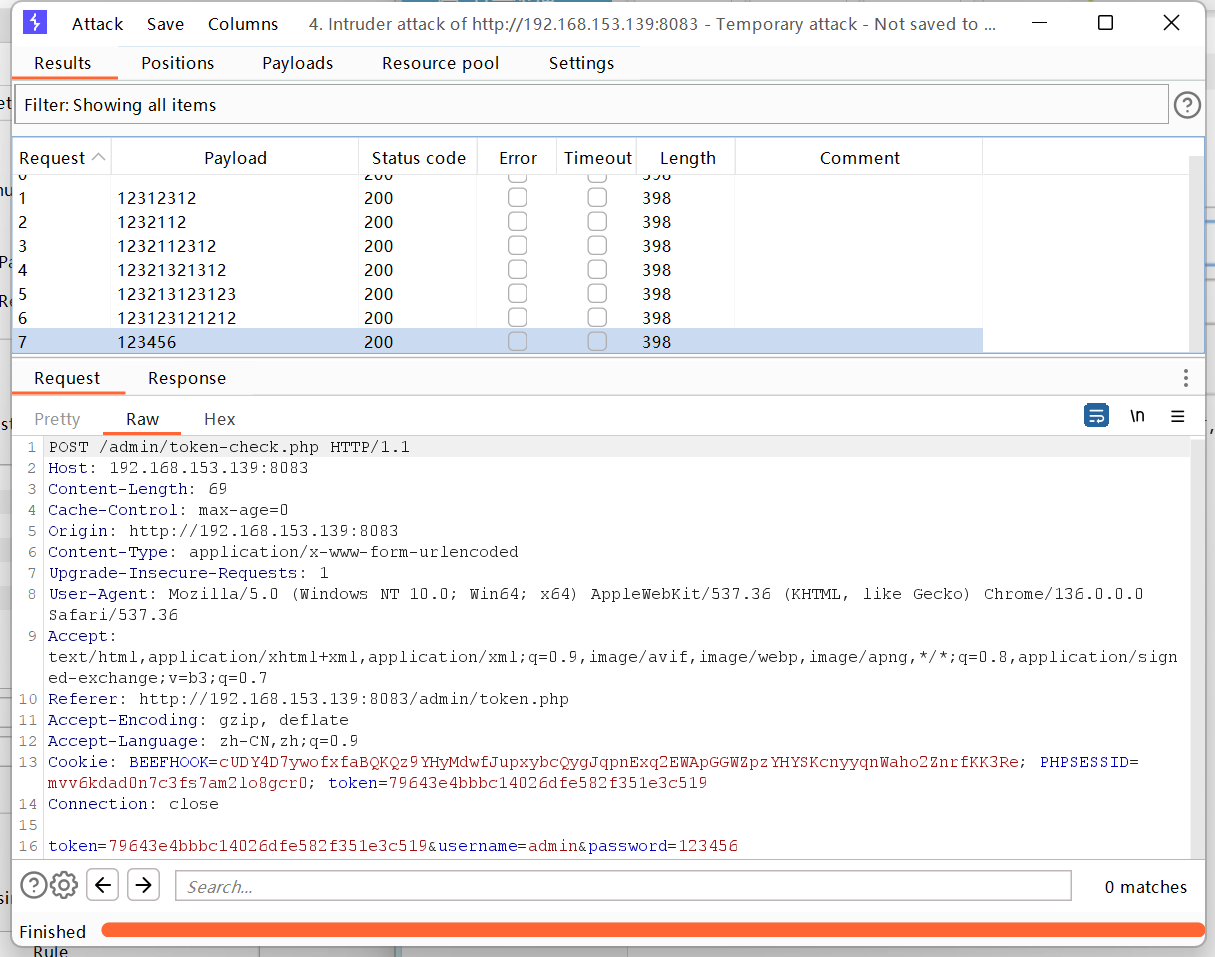The width and height of the screenshot is (1215, 957).
Task: Open search settings gear icon
Action: click(64, 885)
